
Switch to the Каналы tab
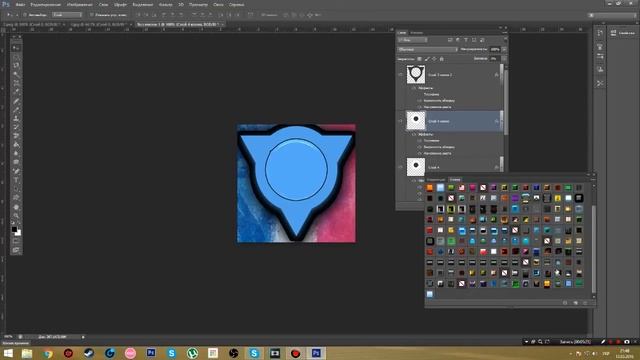coord(416,33)
